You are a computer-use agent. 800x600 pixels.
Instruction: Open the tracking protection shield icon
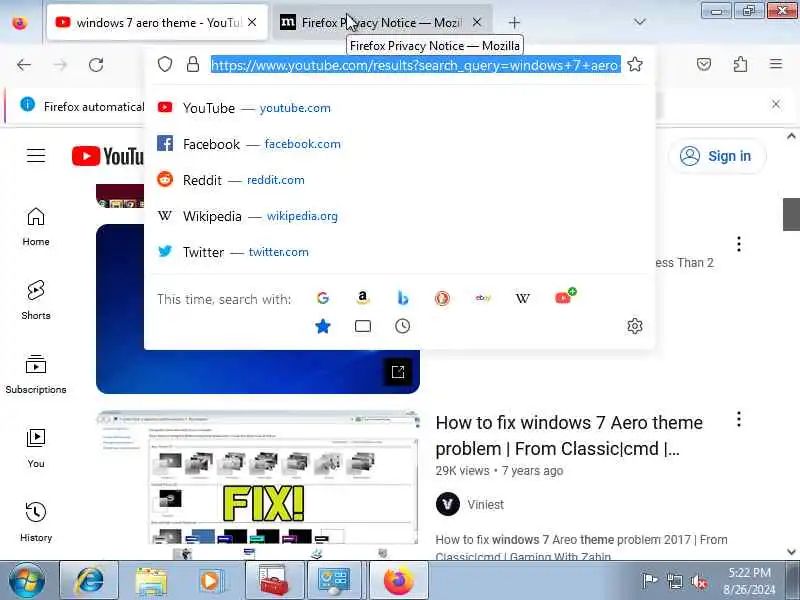165,64
